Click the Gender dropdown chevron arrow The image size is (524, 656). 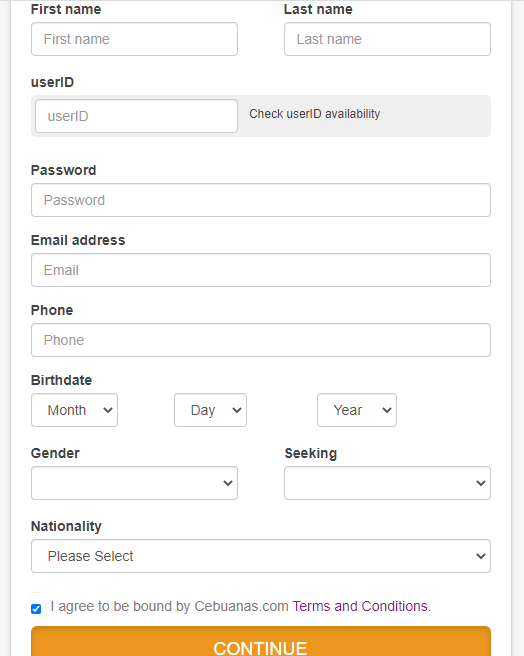tap(228, 483)
